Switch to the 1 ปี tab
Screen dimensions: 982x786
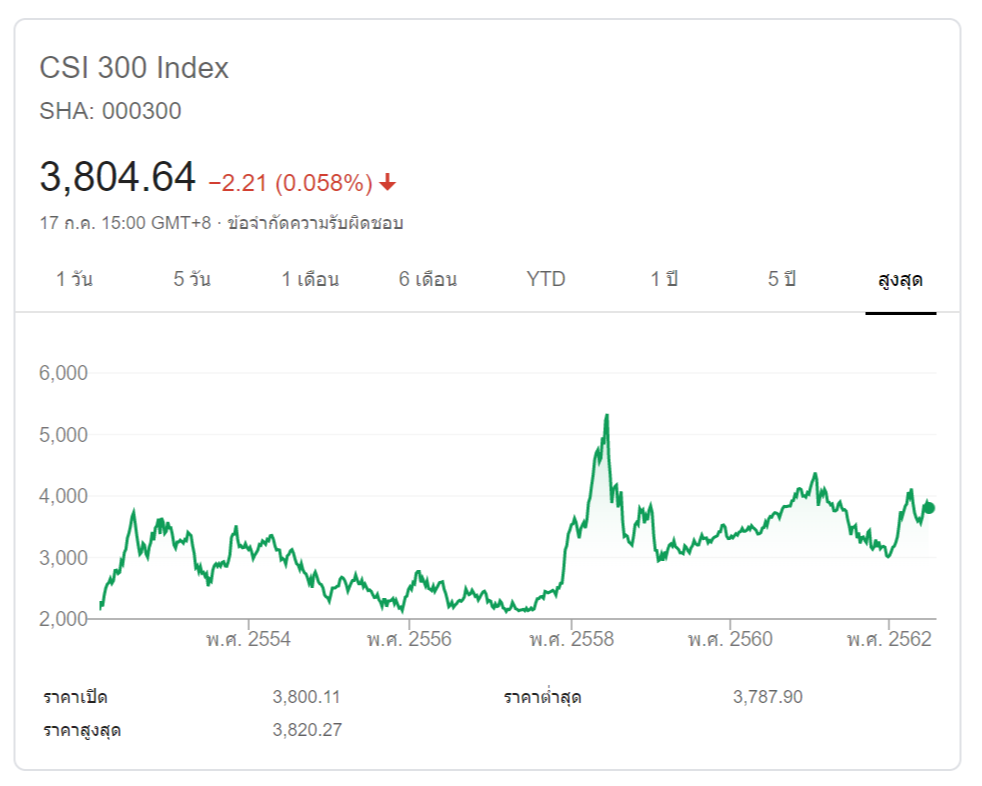[664, 280]
